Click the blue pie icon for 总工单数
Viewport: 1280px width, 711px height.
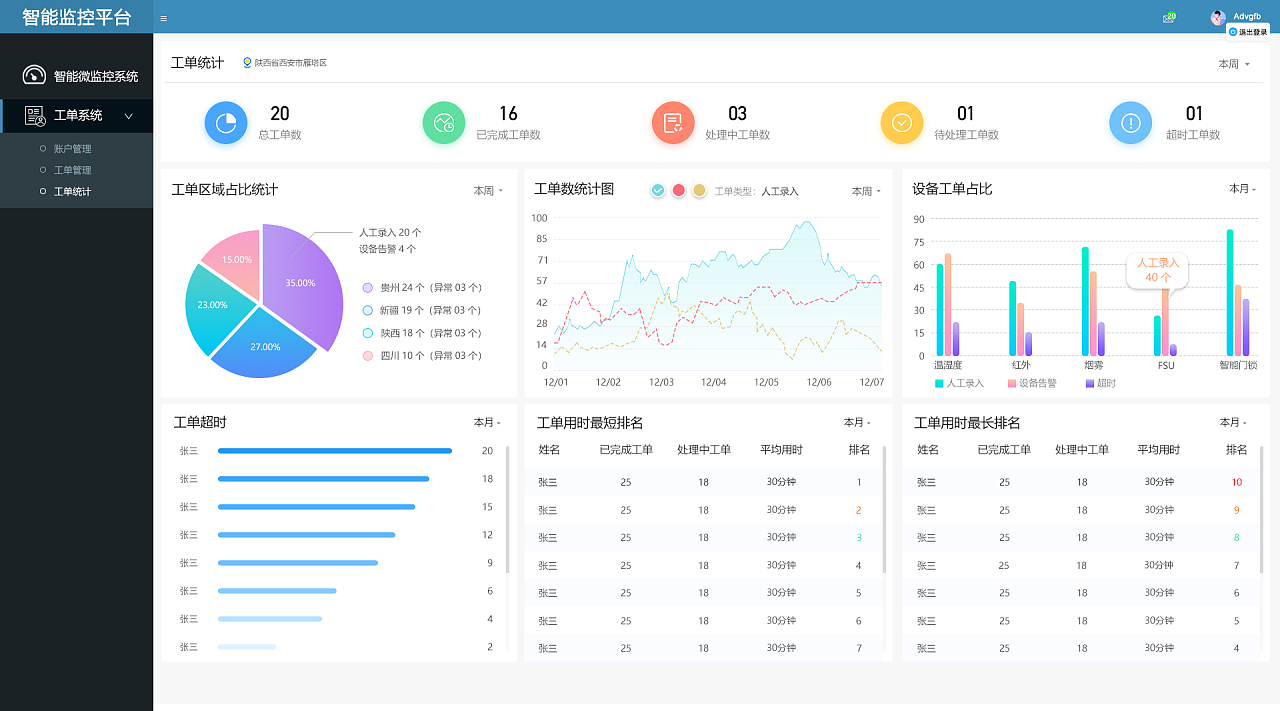coord(226,123)
